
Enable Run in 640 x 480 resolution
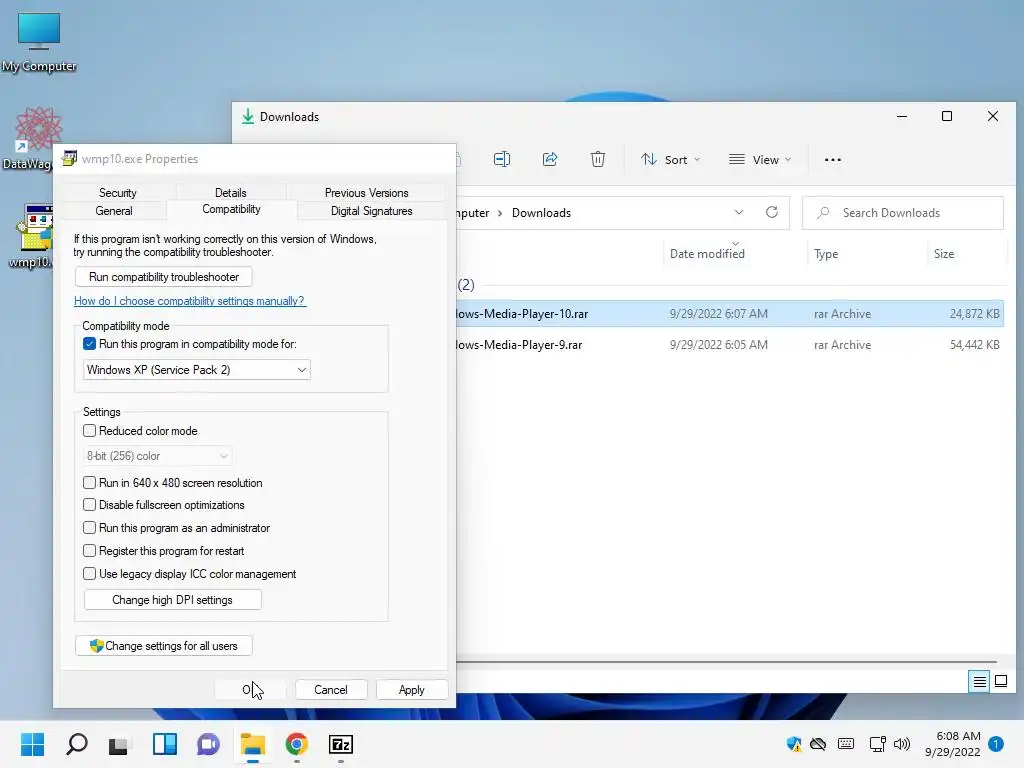click(x=89, y=483)
